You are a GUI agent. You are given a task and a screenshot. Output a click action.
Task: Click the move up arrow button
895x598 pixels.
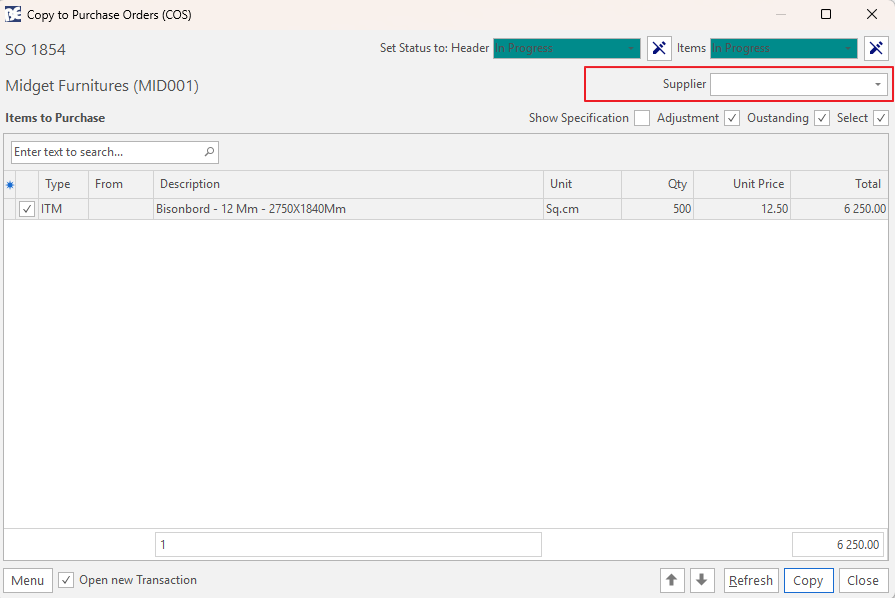click(x=672, y=580)
